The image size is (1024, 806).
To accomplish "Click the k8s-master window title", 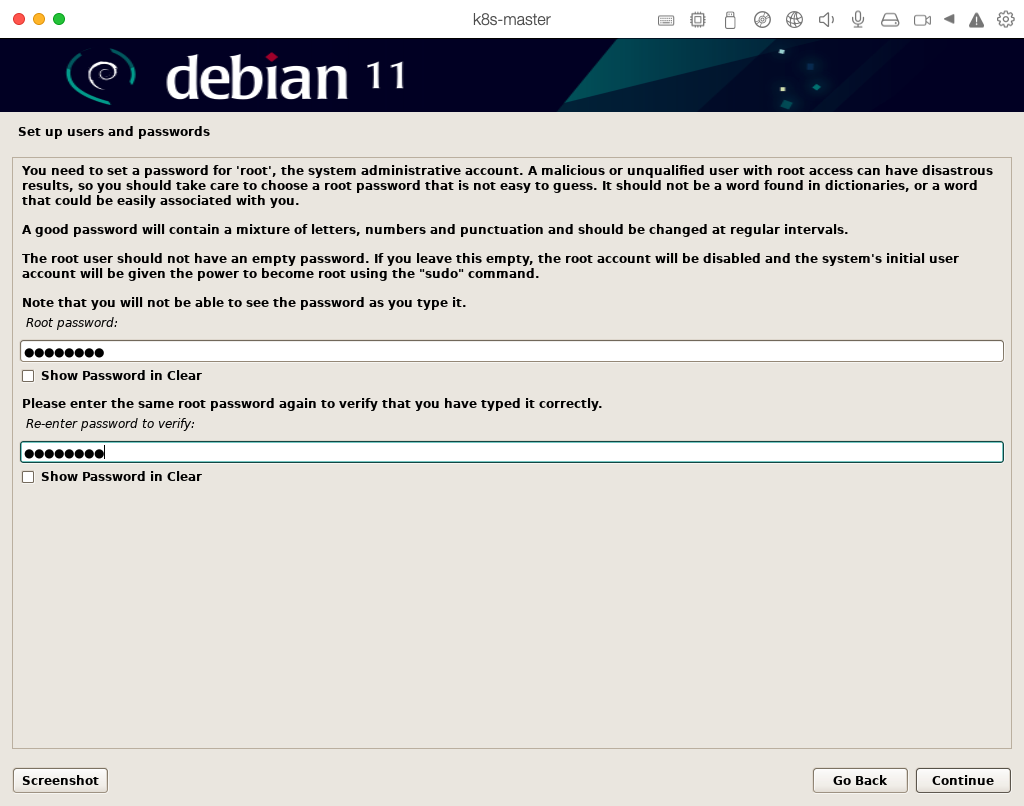I will (511, 20).
